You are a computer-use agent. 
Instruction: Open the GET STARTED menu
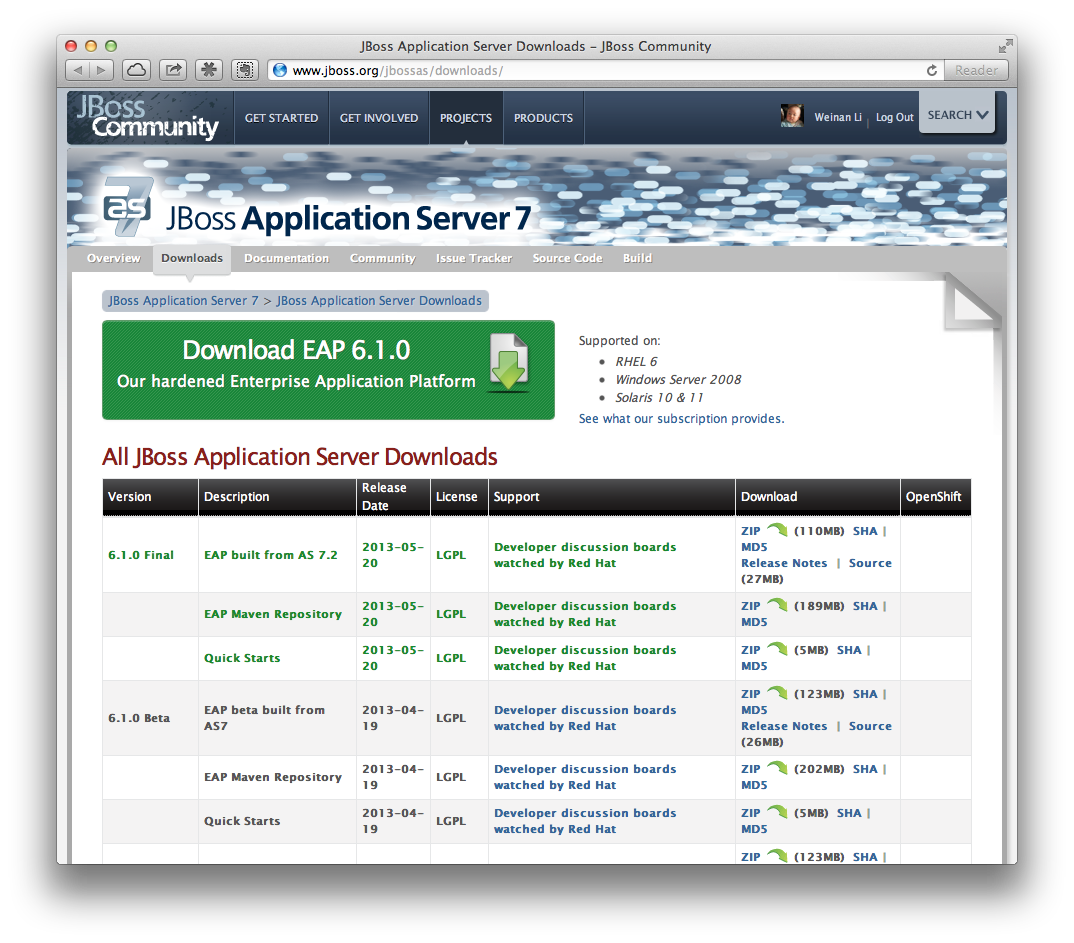point(282,118)
